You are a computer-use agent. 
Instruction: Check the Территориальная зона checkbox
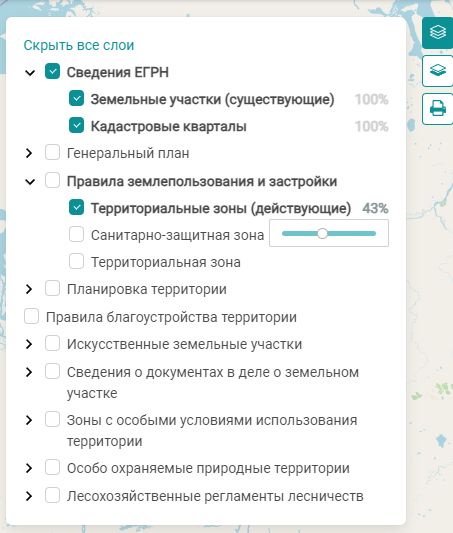point(76,261)
